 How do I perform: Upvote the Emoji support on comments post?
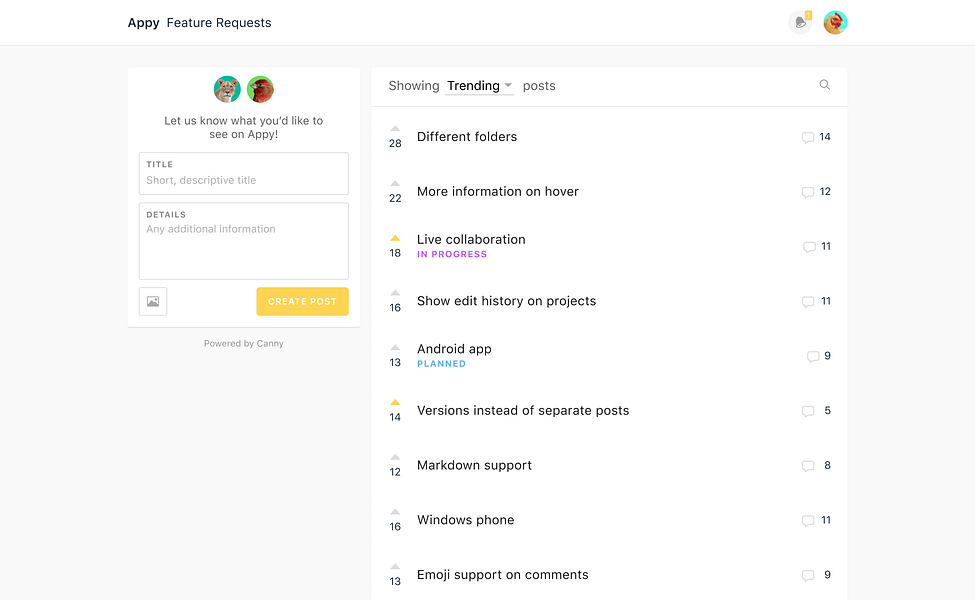tap(395, 566)
